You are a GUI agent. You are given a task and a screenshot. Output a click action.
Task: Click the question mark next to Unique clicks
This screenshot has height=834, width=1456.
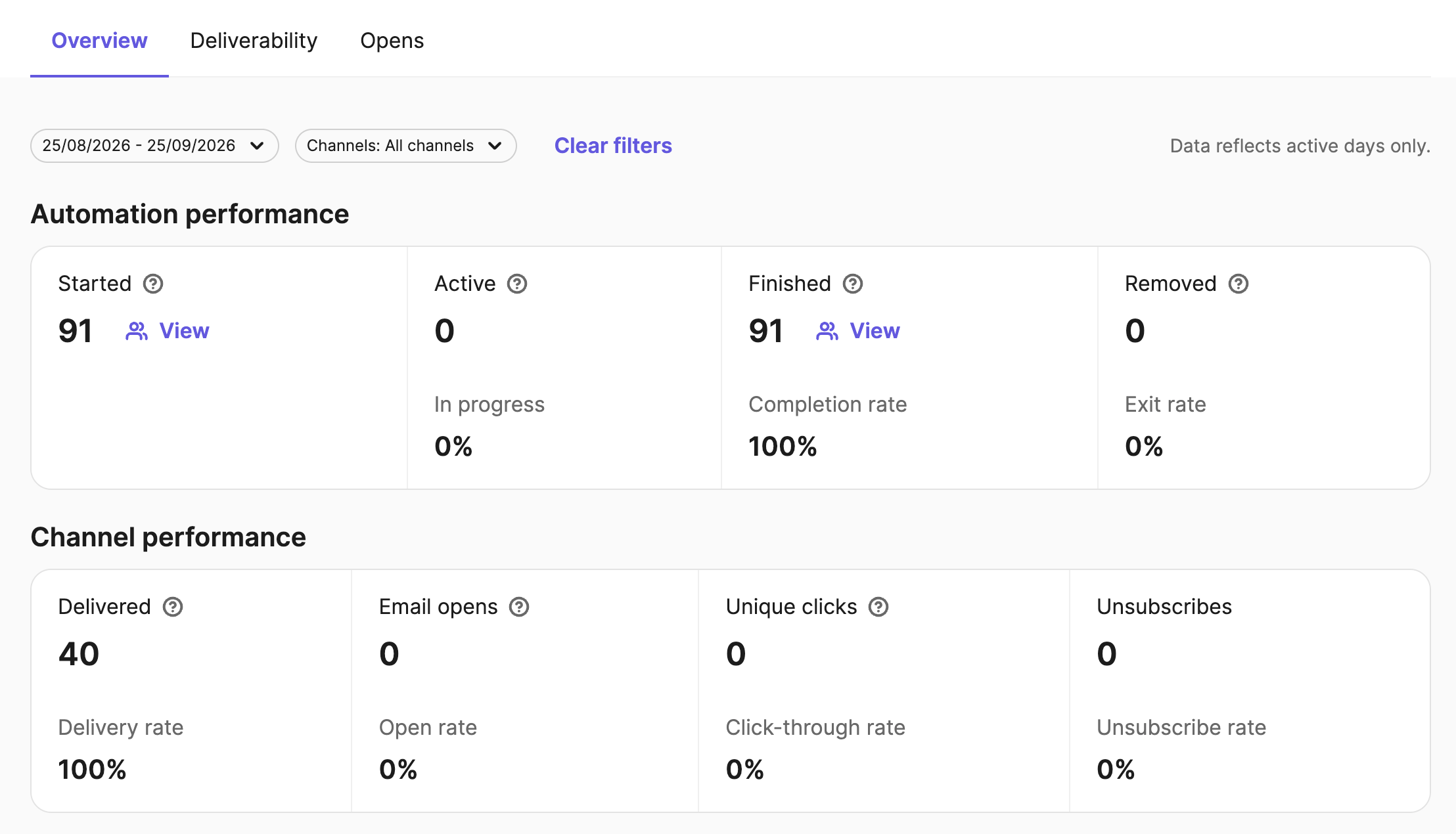click(878, 607)
